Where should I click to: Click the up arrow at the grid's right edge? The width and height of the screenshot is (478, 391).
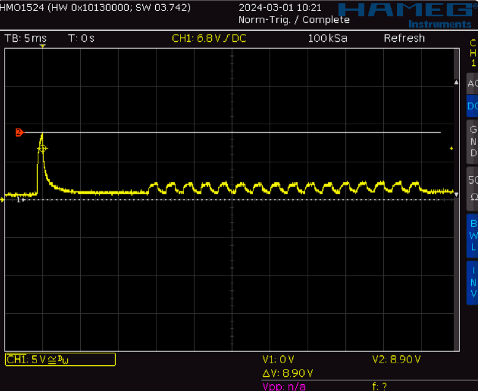[x=456, y=82]
